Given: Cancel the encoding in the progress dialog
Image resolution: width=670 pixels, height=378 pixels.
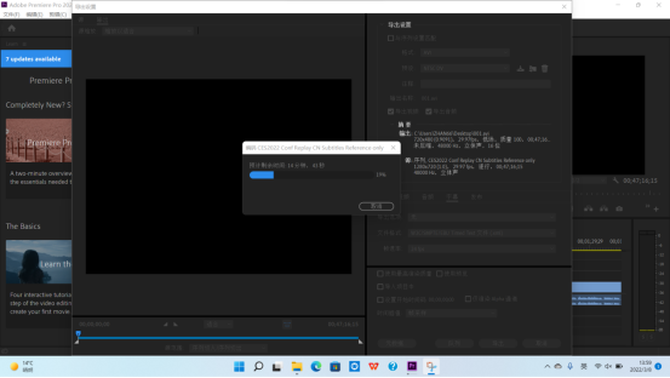Looking at the screenshot, I should point(376,206).
